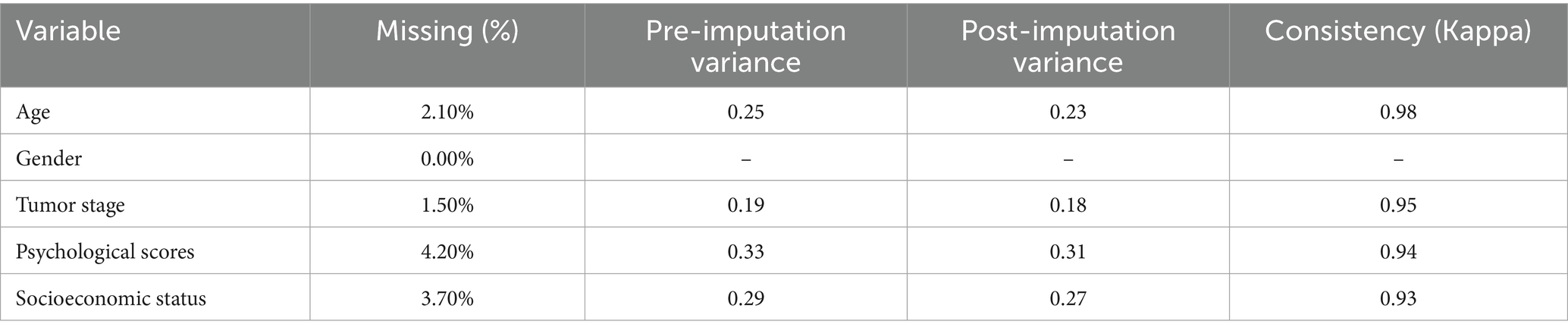Select the Socioeconomic status row label
This screenshot has height=334, width=1568.
111,298
